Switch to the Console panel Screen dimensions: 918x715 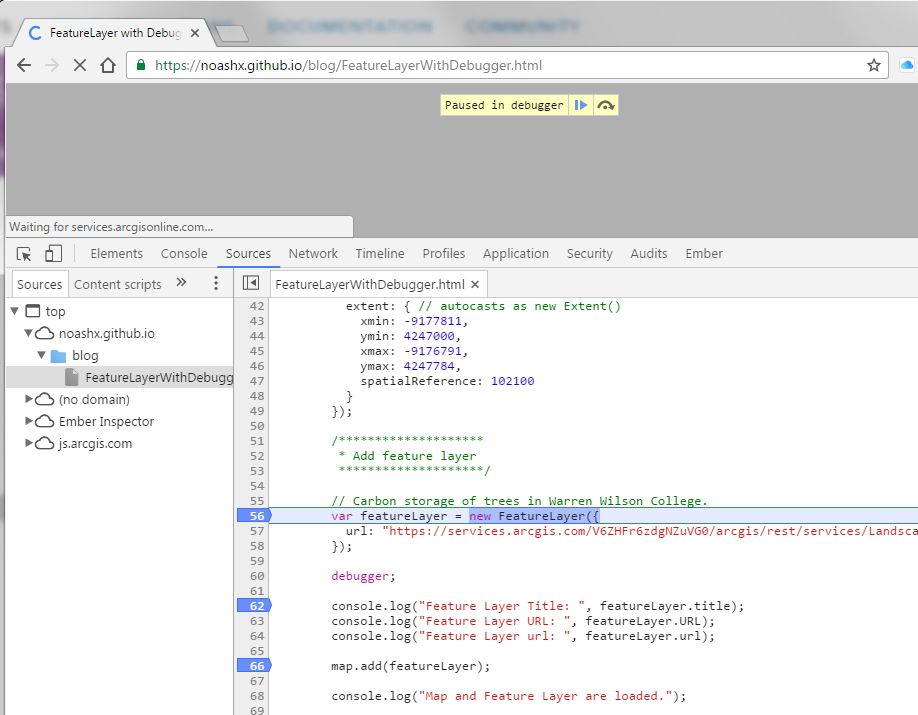[x=184, y=254]
